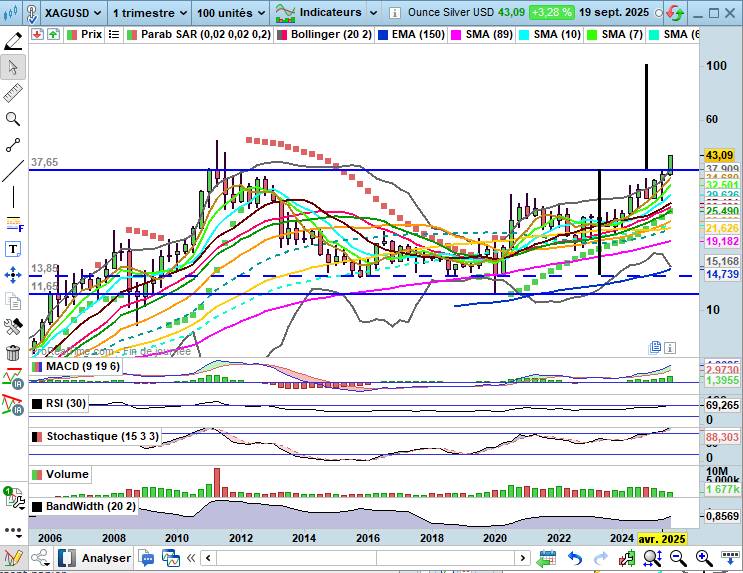This screenshot has height=573, width=743.
Task: Expand the '1 trimestre' timeframe dropdown
Action: click(148, 13)
